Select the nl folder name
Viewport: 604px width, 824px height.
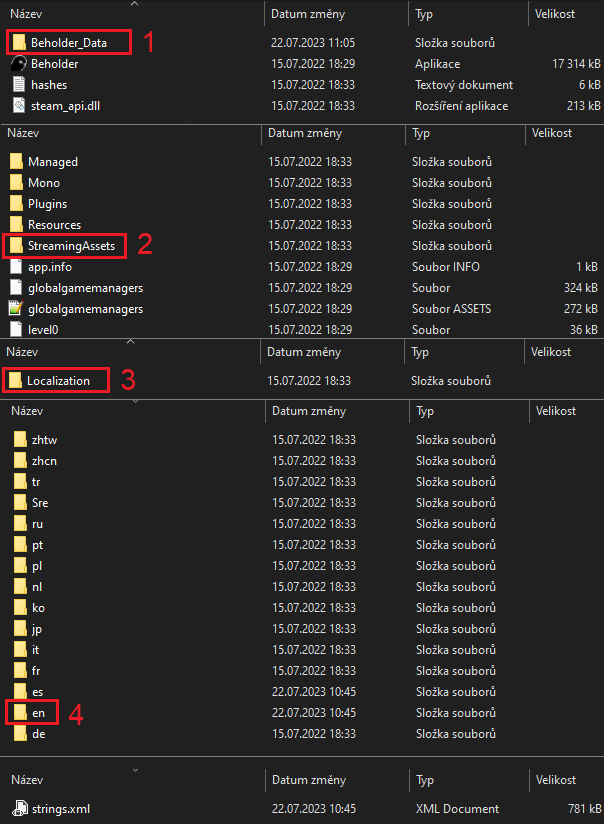pos(37,586)
